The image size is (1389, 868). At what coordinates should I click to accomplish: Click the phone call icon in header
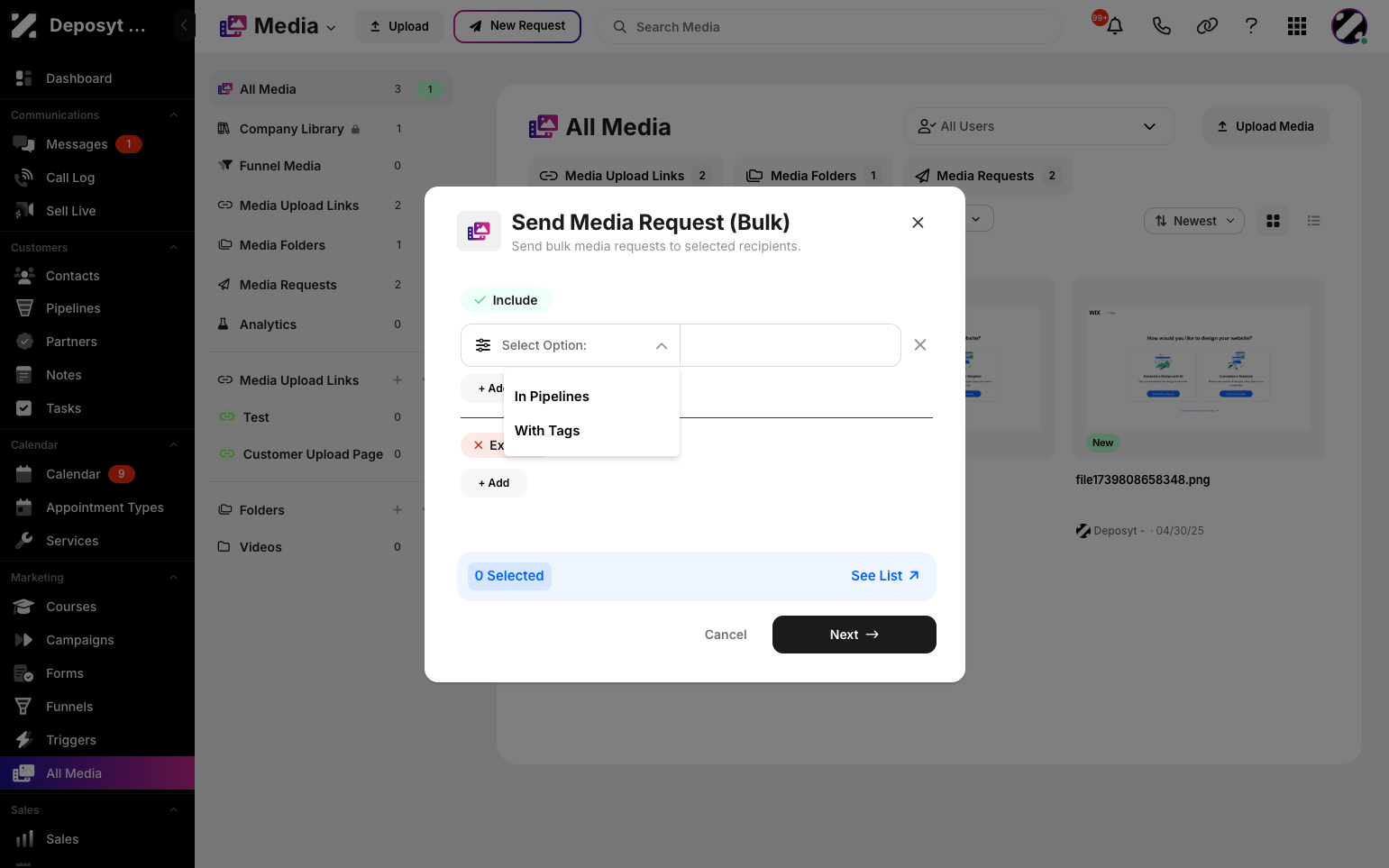point(1161,26)
